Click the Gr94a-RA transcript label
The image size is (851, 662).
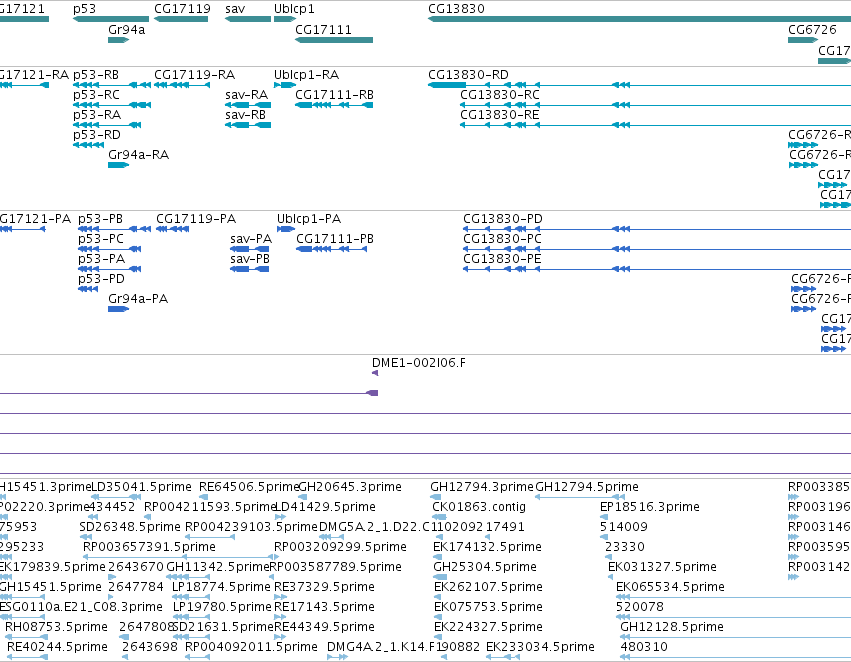coord(138,155)
